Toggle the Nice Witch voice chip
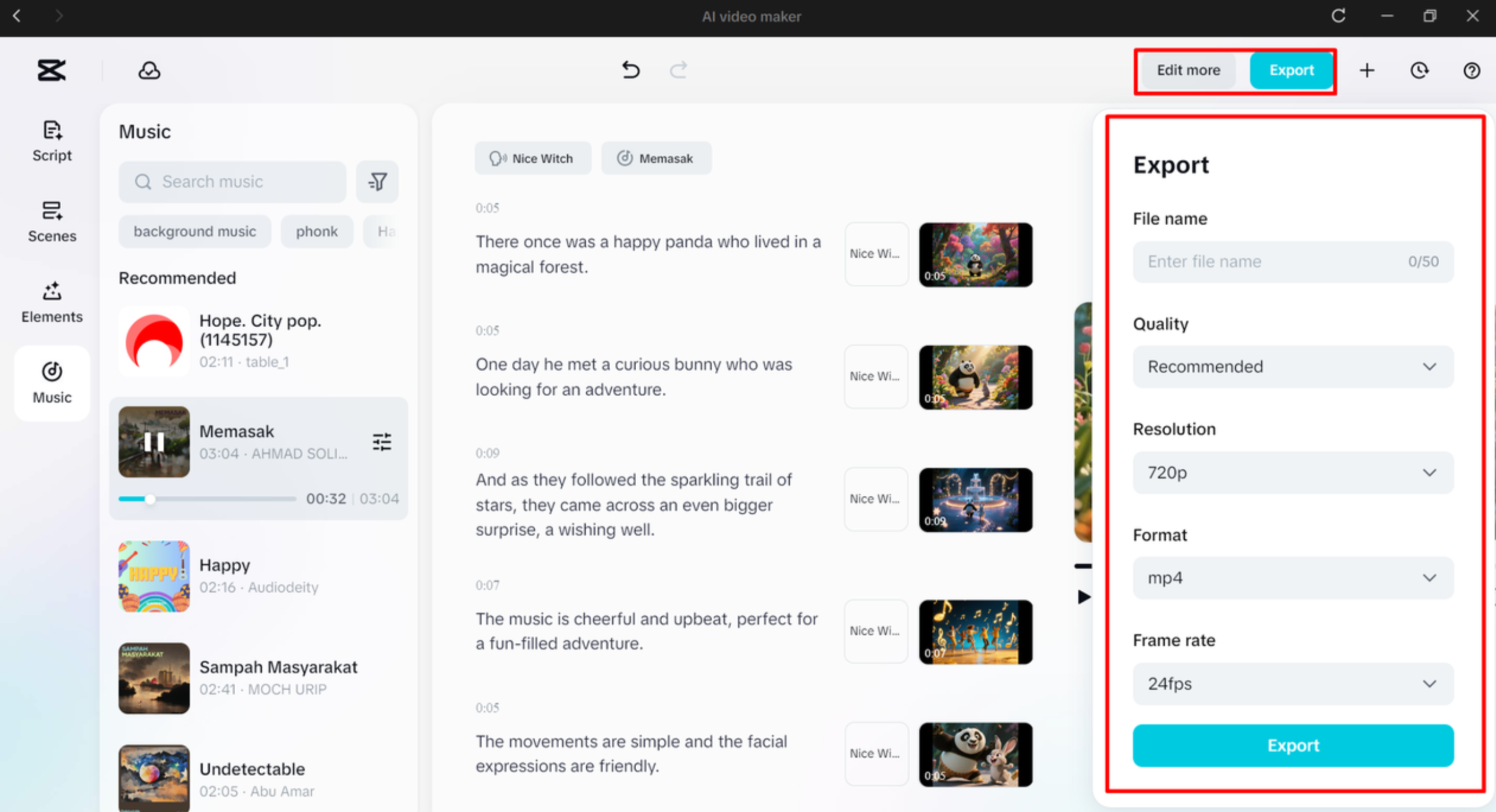This screenshot has width=1496, height=812. pos(532,158)
